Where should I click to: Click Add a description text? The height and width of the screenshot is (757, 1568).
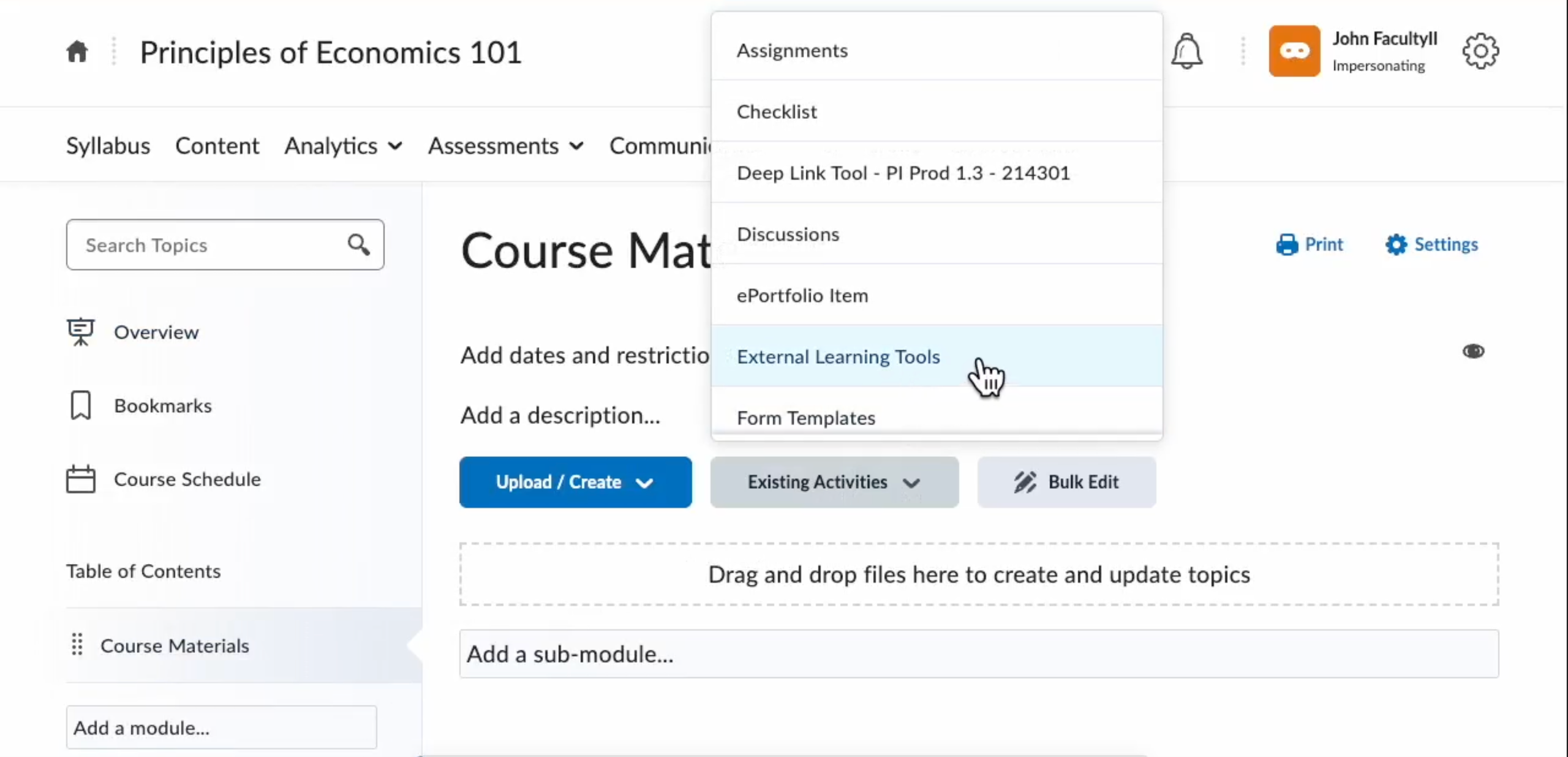(560, 415)
